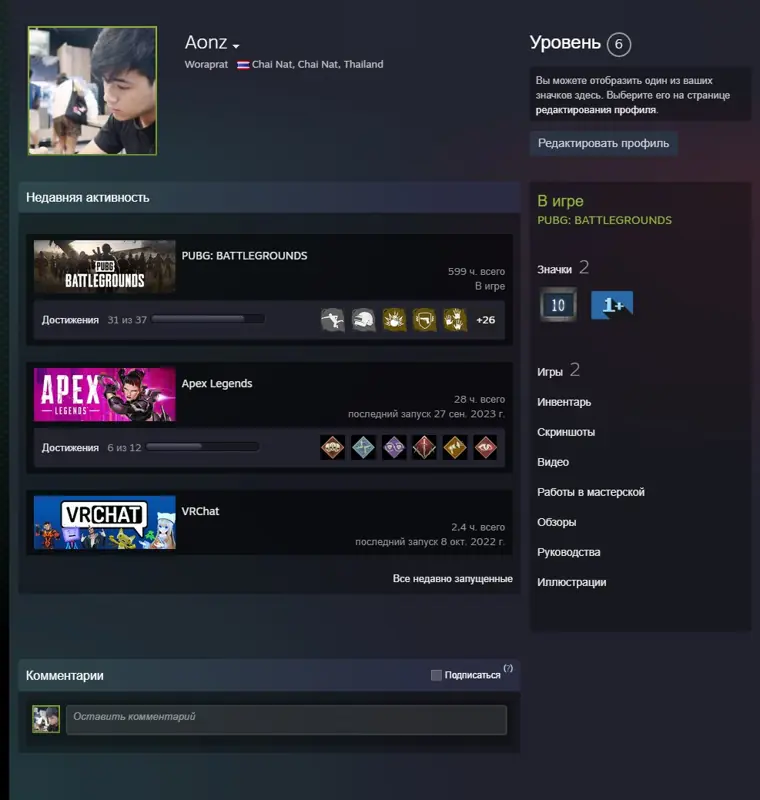Enable the Подписаться checkbox

[x=436, y=675]
